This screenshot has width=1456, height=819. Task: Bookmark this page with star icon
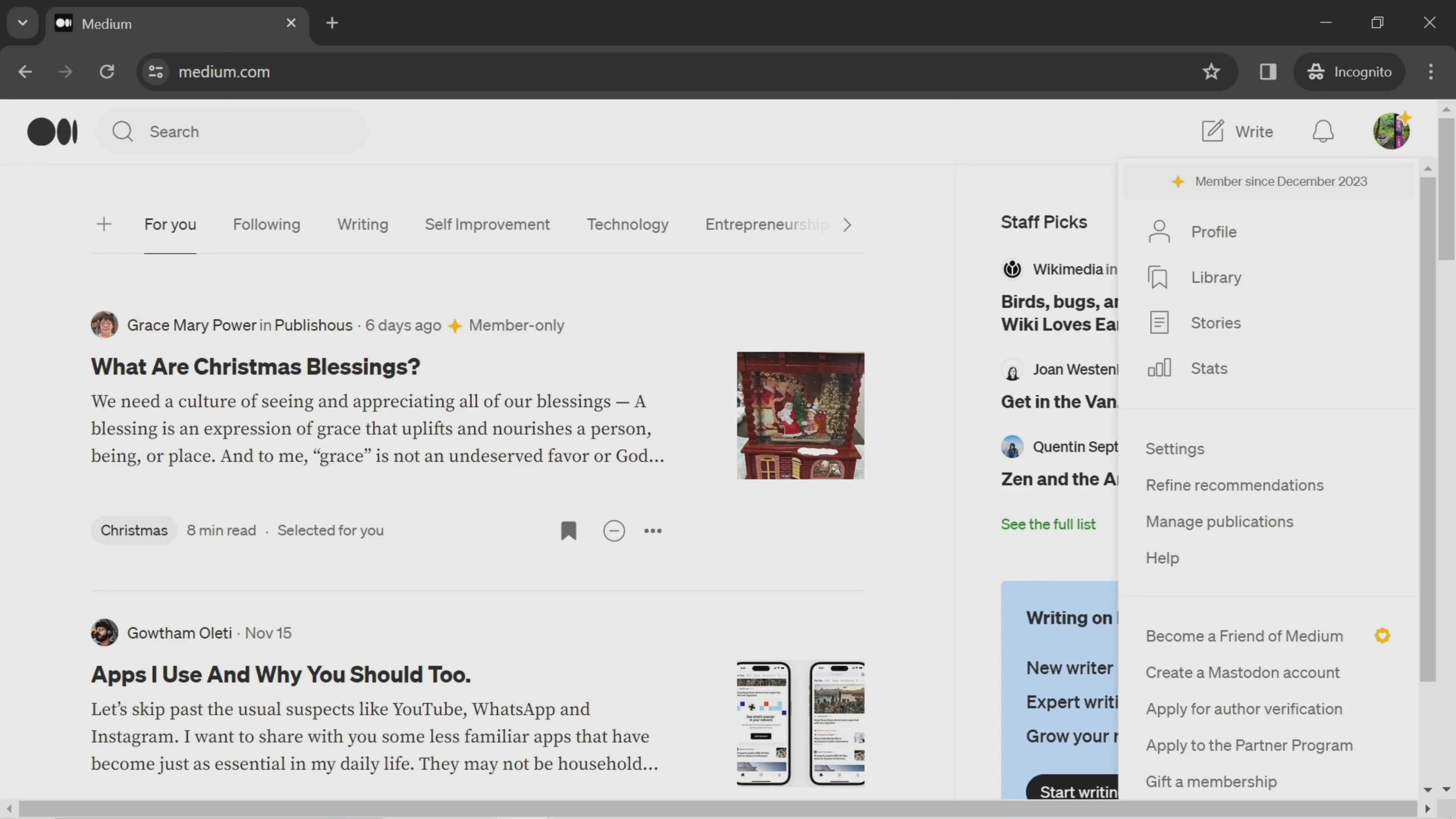(1211, 72)
